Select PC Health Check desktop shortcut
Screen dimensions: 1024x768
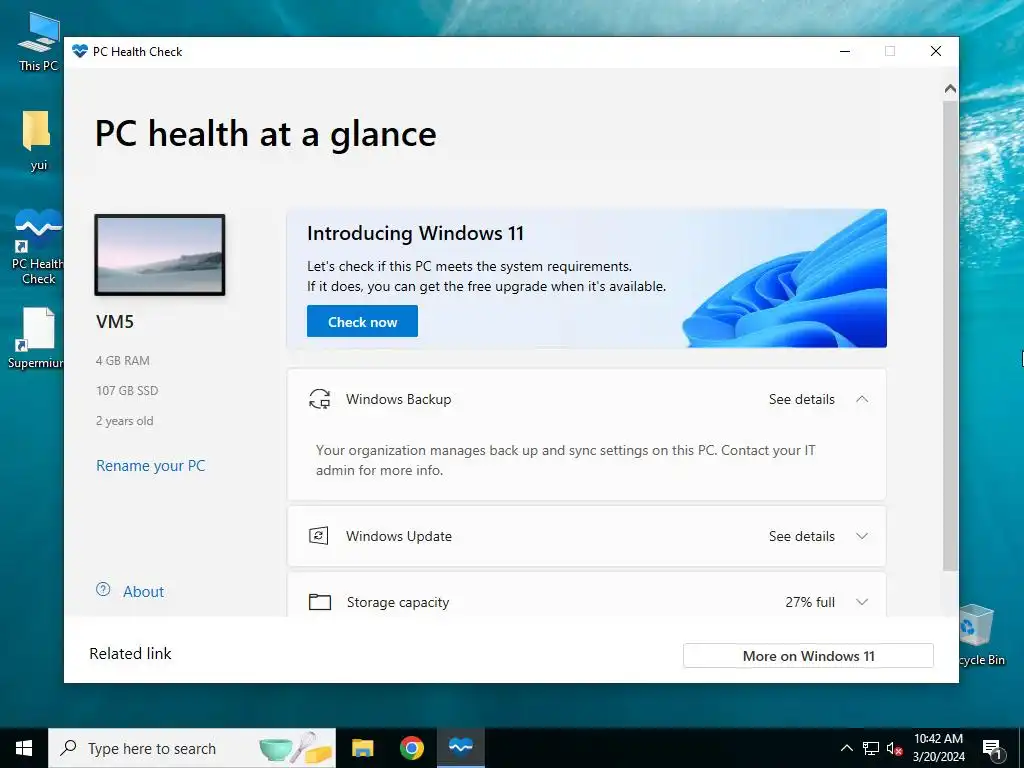[38, 247]
